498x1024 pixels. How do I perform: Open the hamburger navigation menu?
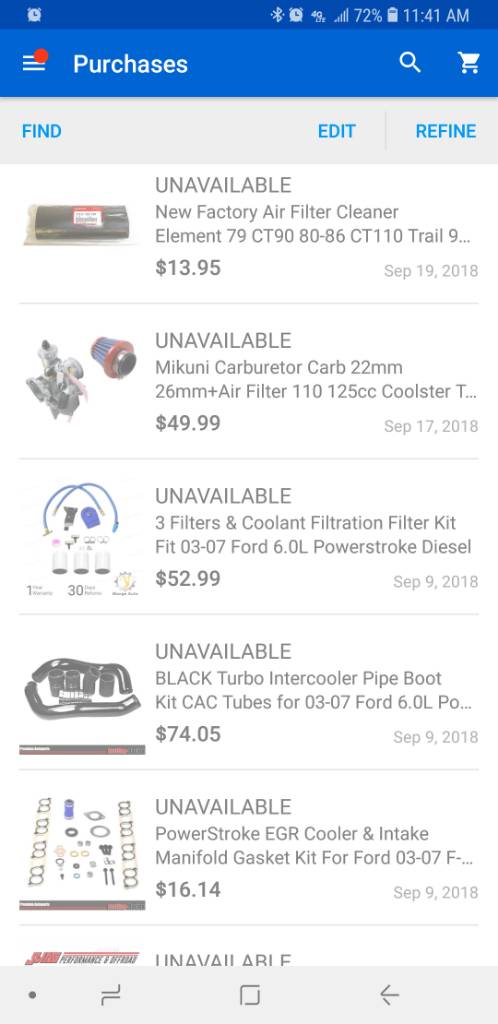pos(34,63)
